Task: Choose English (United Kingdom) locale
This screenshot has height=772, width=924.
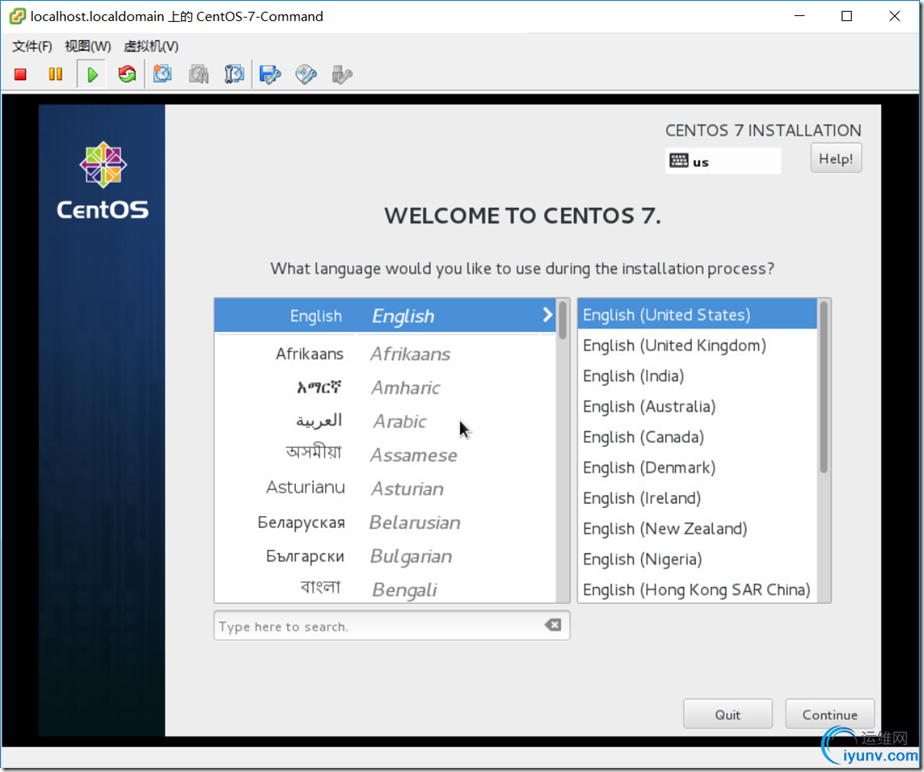Action: tap(698, 345)
